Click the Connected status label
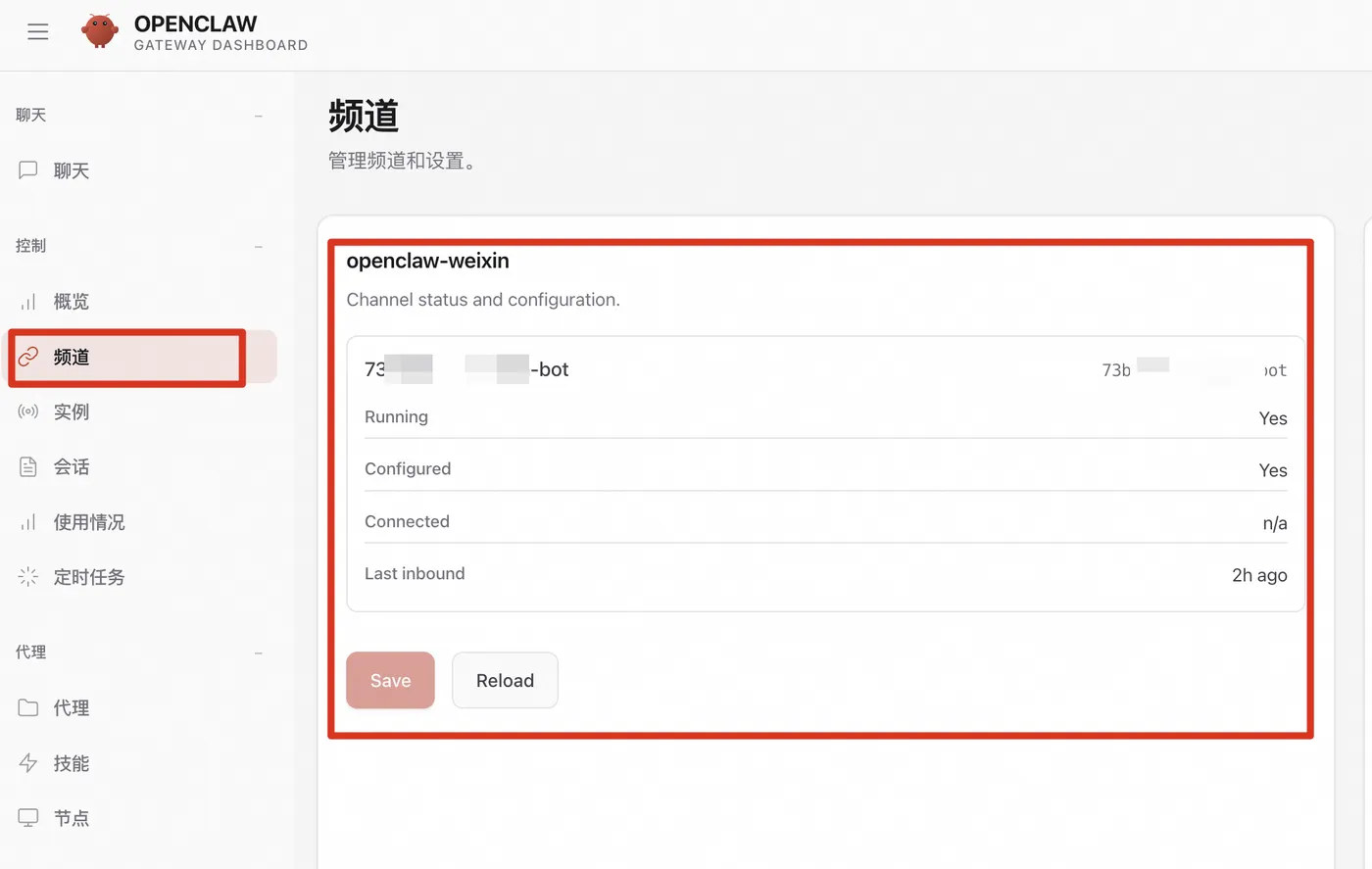 coord(407,521)
